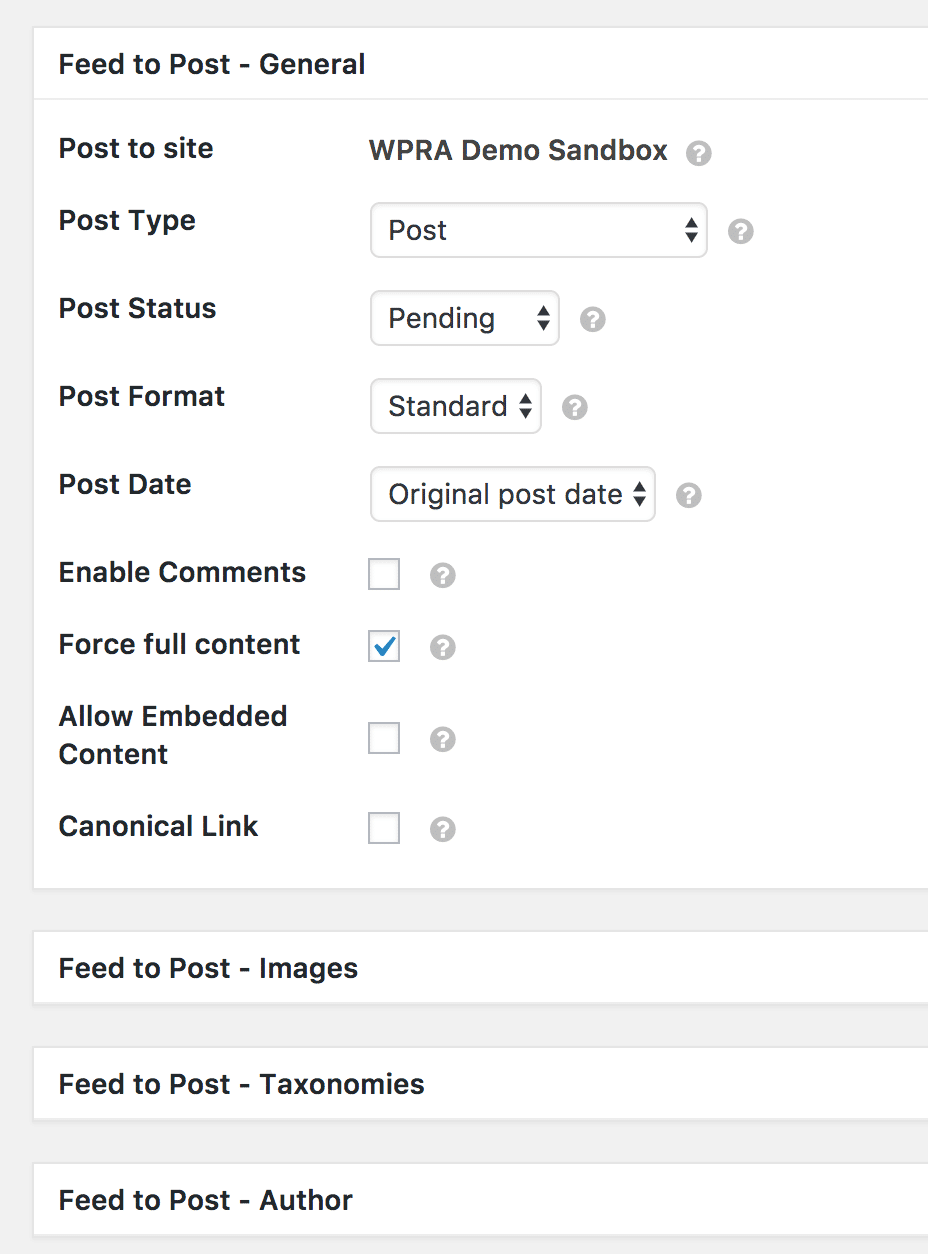Select a different Post Date option
Screen dimensions: 928x1254
[x=512, y=494]
